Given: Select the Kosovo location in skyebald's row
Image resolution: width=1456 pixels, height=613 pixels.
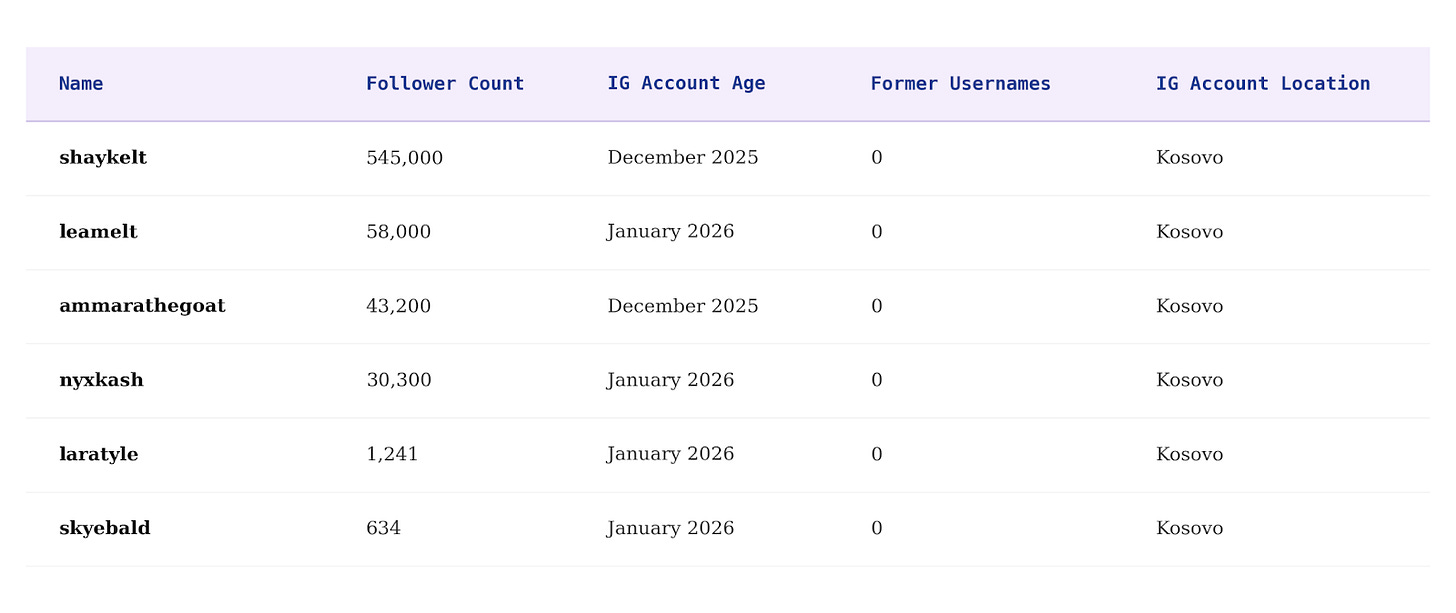Looking at the screenshot, I should point(1189,528).
